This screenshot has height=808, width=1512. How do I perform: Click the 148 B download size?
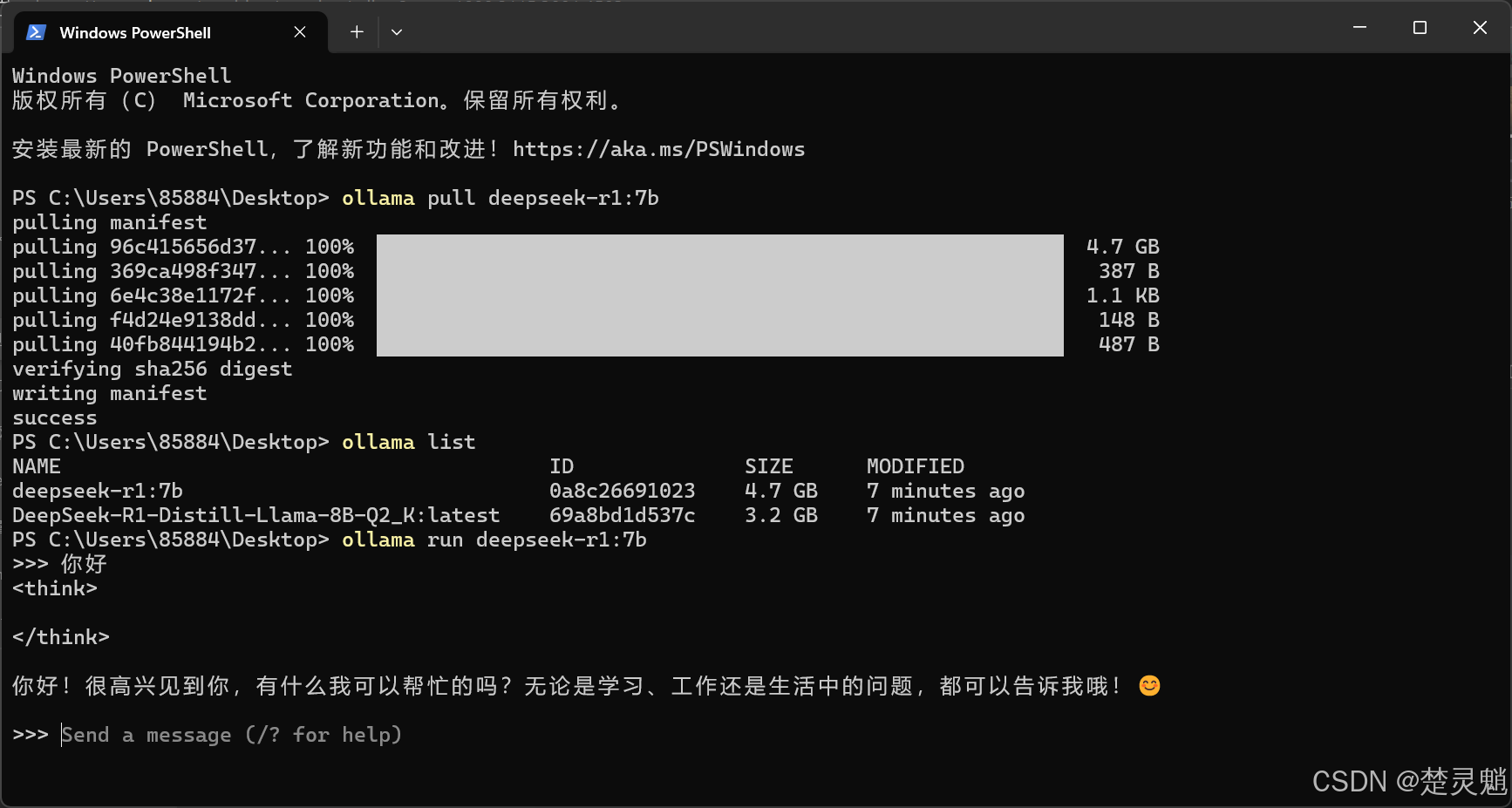click(1129, 320)
